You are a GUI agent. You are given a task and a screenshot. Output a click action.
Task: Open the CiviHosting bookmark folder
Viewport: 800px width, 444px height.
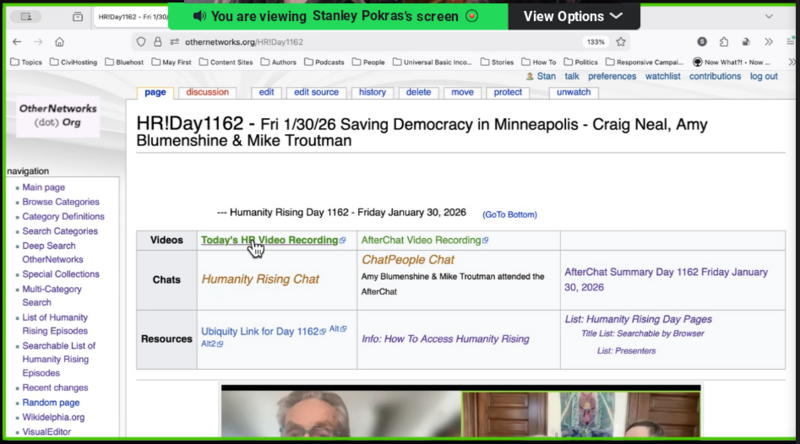click(x=73, y=62)
